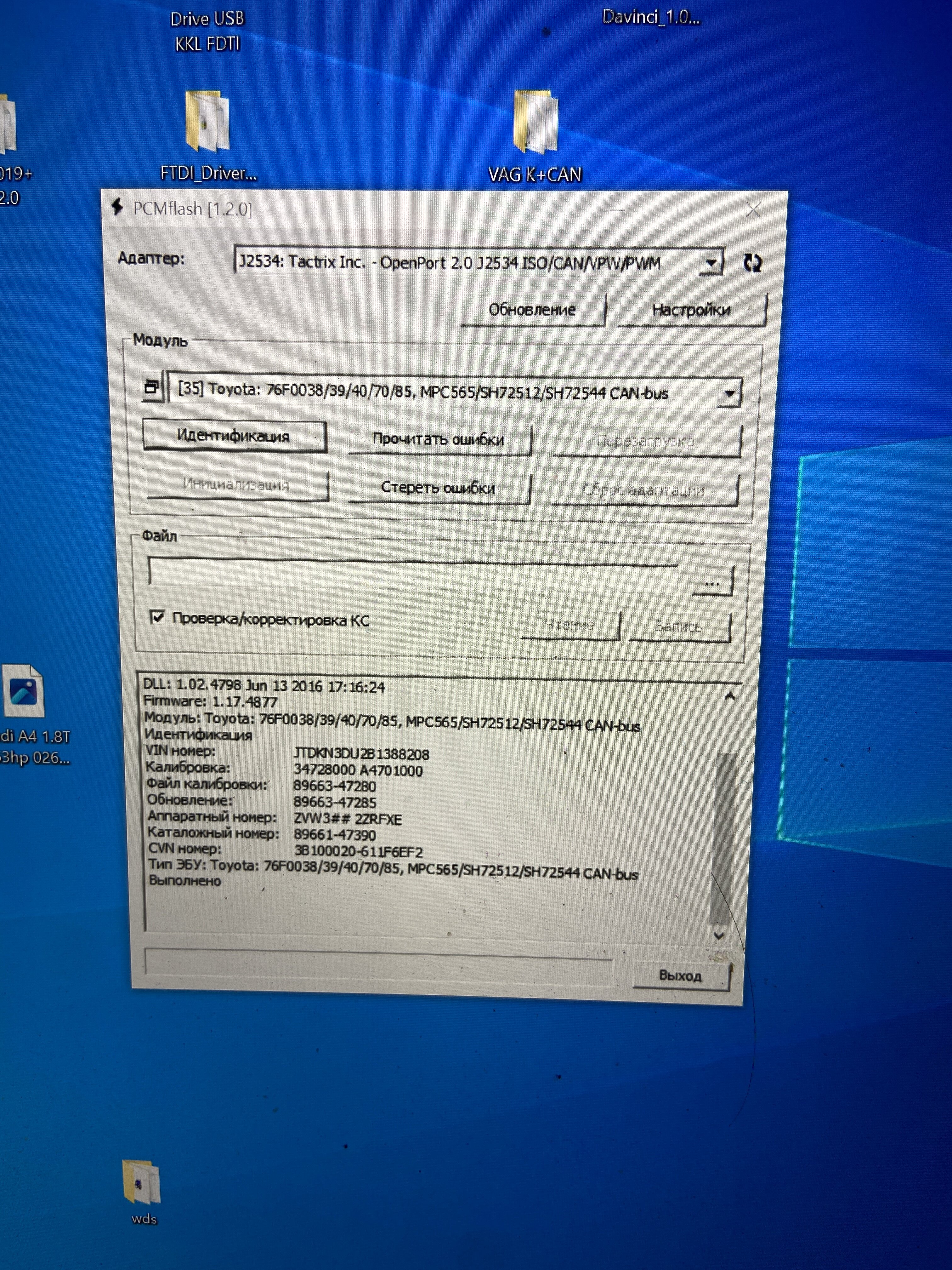Click the Обновление button
This screenshot has width=952, height=1270.
(x=532, y=310)
